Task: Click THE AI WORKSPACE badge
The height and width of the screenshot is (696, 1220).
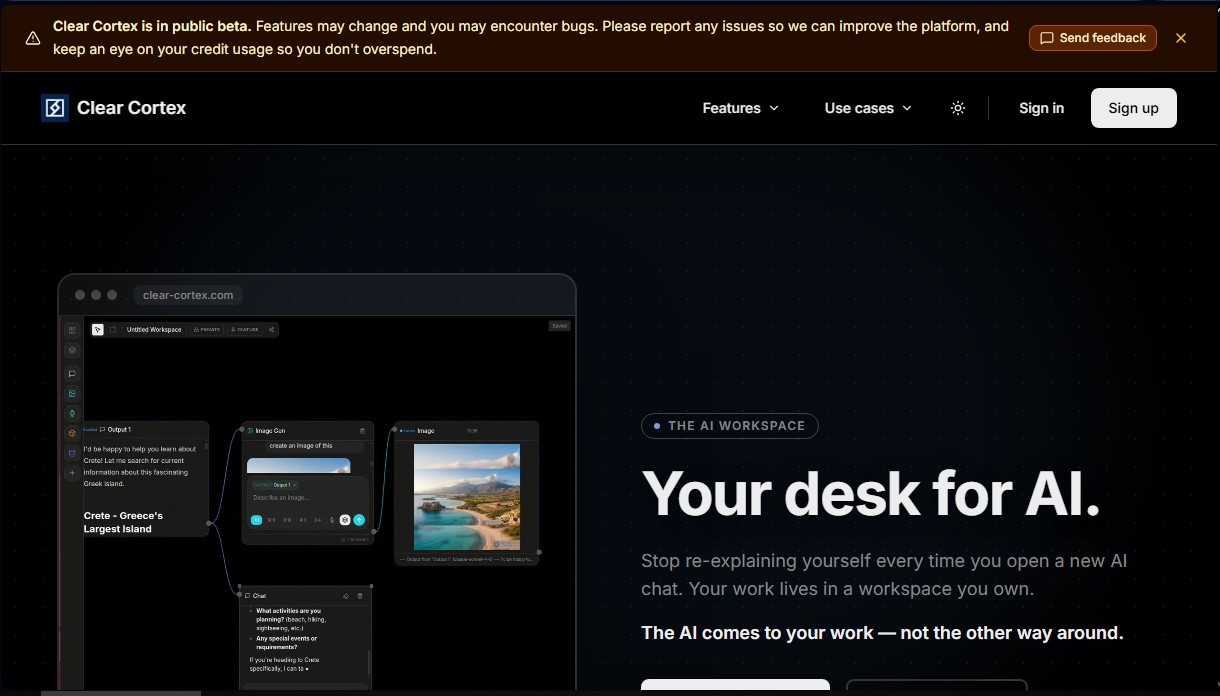Action: (730, 426)
